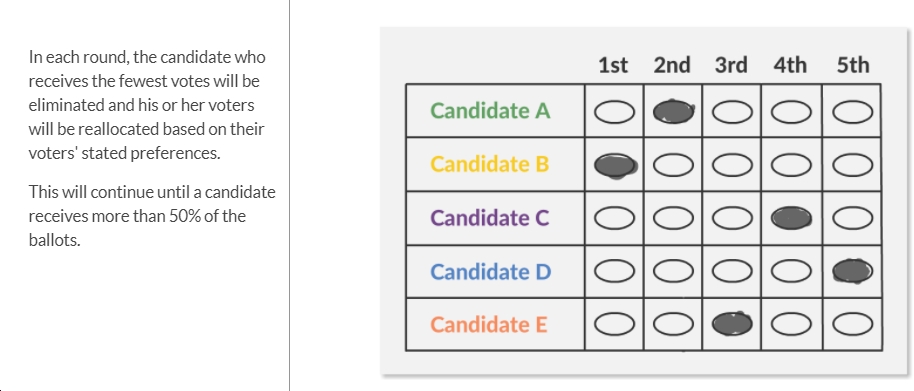This screenshot has height=391, width=914.
Task: Select Candidate E's 5th choice oval
Action: click(x=852, y=325)
